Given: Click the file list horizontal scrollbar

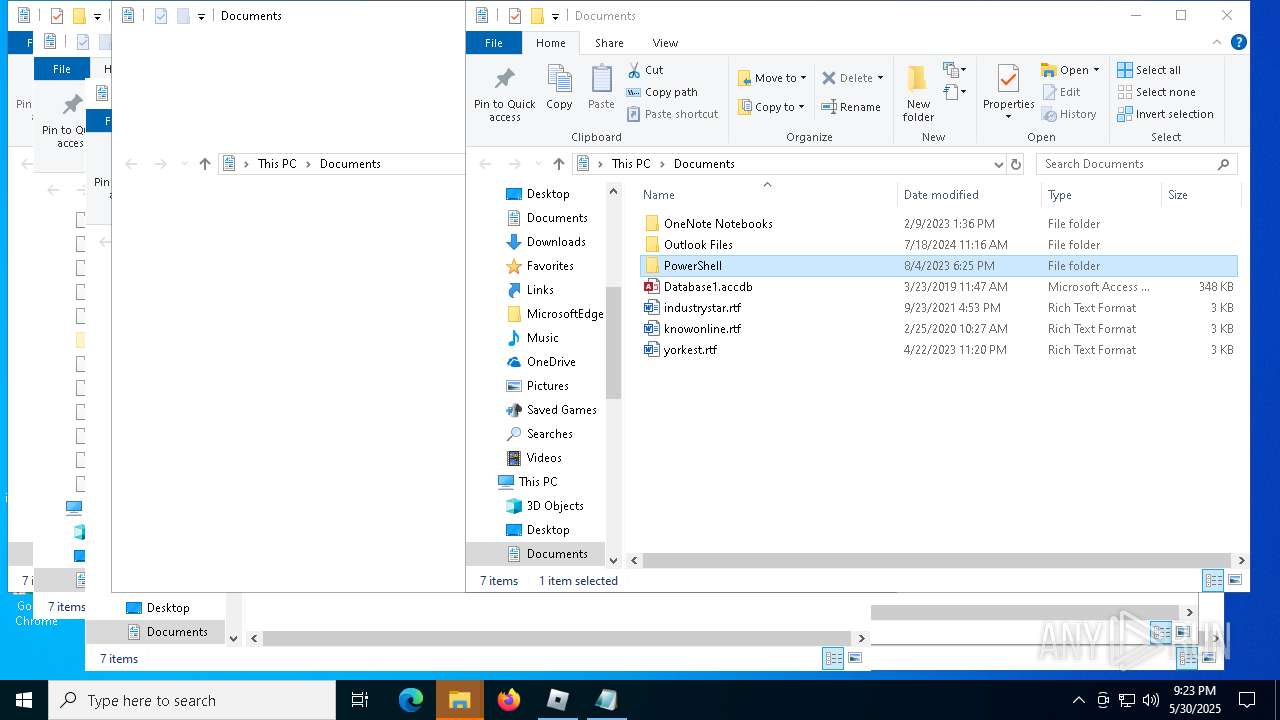Looking at the screenshot, I should point(937,561).
